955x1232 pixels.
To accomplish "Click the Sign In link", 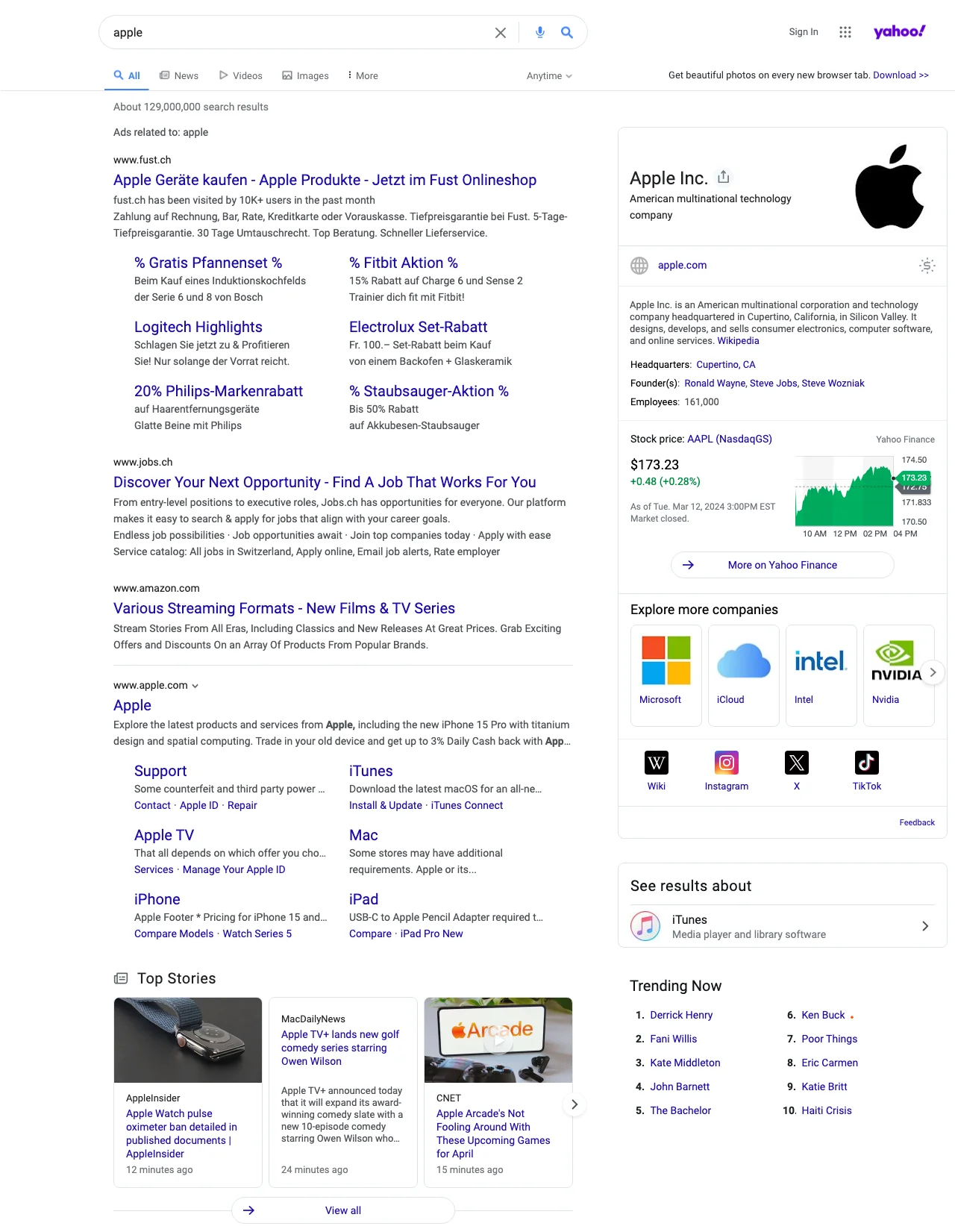I will point(804,32).
